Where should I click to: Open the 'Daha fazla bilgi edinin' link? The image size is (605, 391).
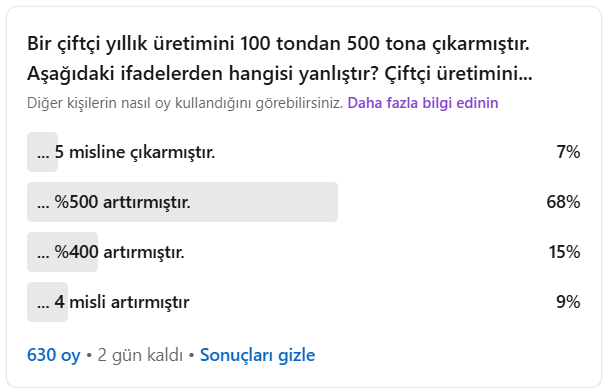pyautogui.click(x=423, y=103)
